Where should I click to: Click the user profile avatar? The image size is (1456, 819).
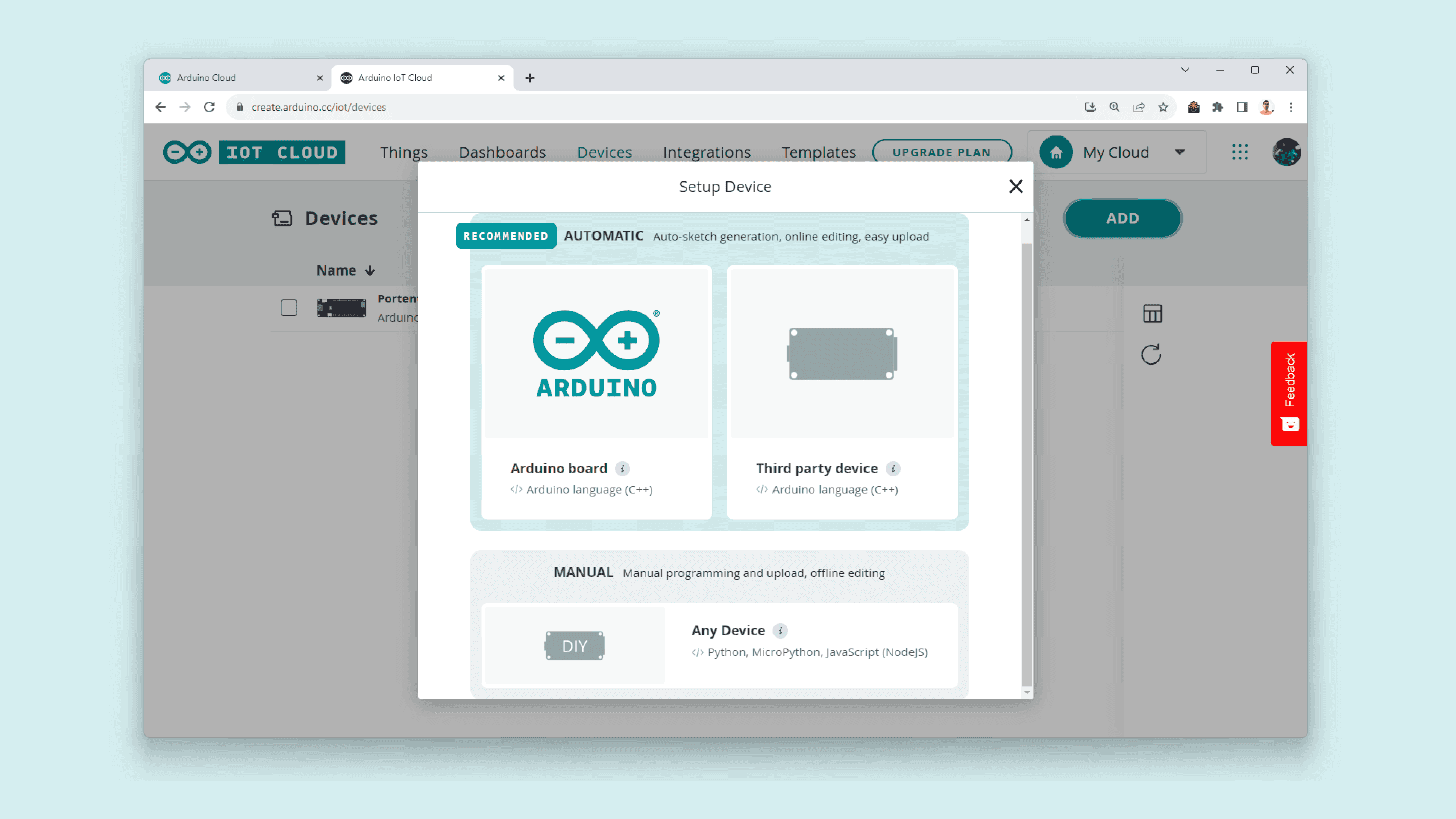(x=1287, y=152)
